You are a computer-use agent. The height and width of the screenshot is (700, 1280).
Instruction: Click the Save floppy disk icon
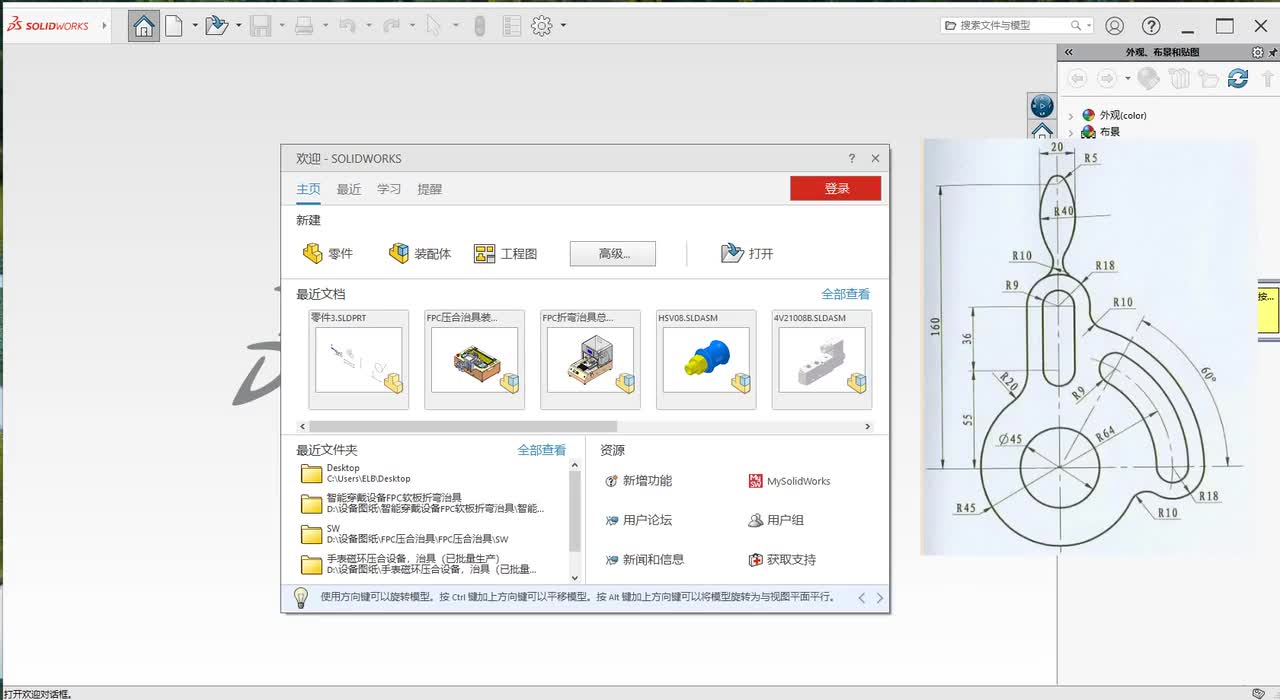(x=261, y=26)
